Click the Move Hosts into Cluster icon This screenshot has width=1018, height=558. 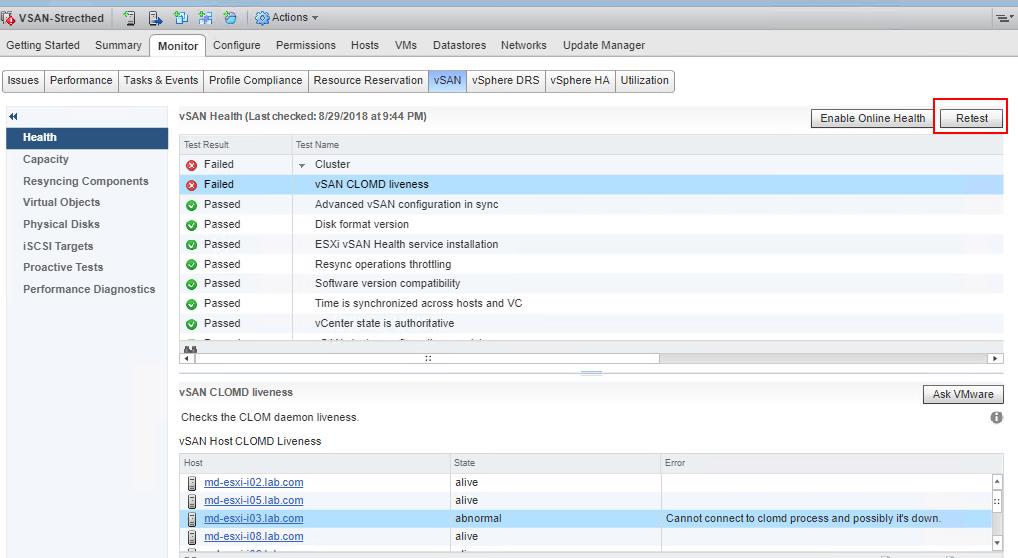pos(155,18)
